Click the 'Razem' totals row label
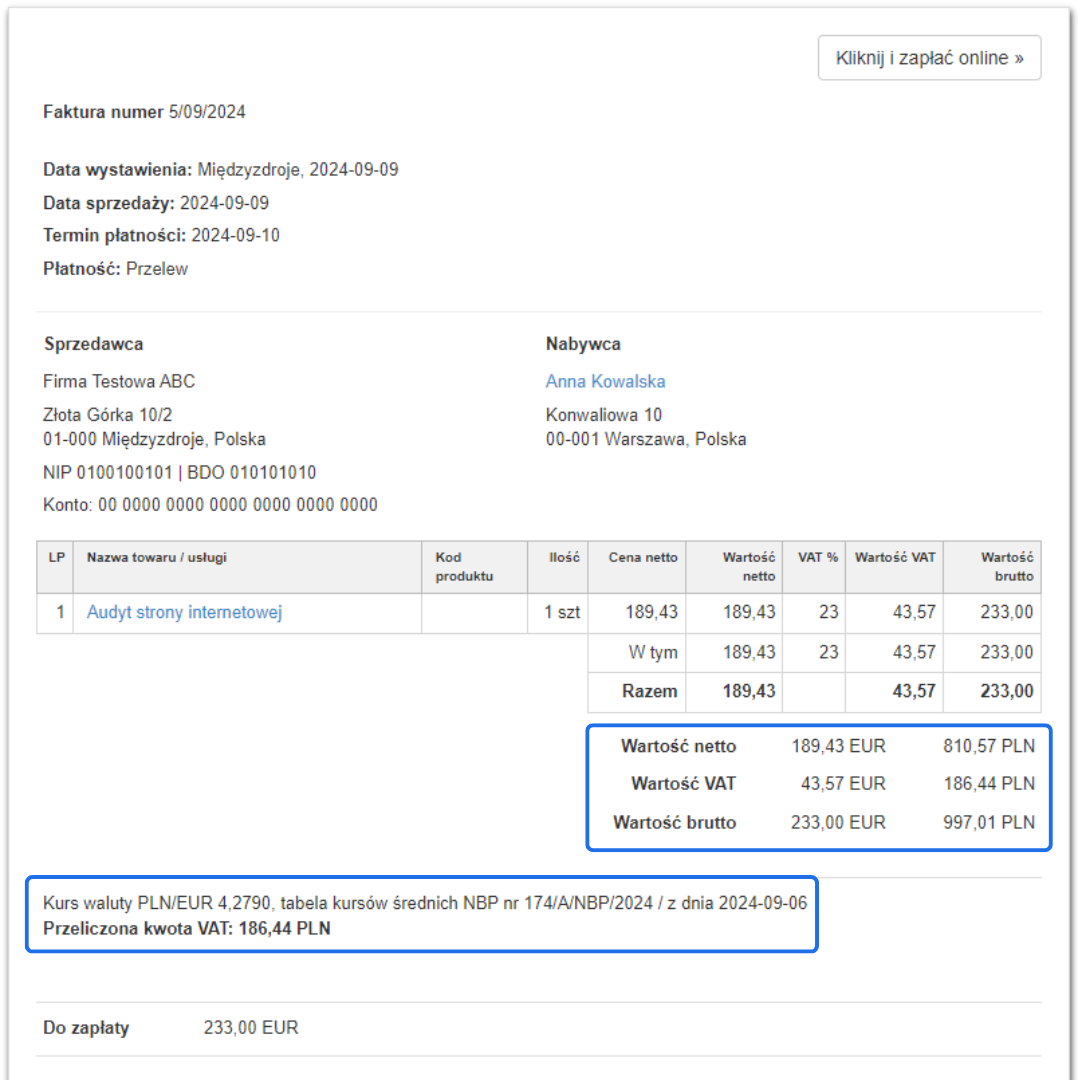 tap(649, 691)
